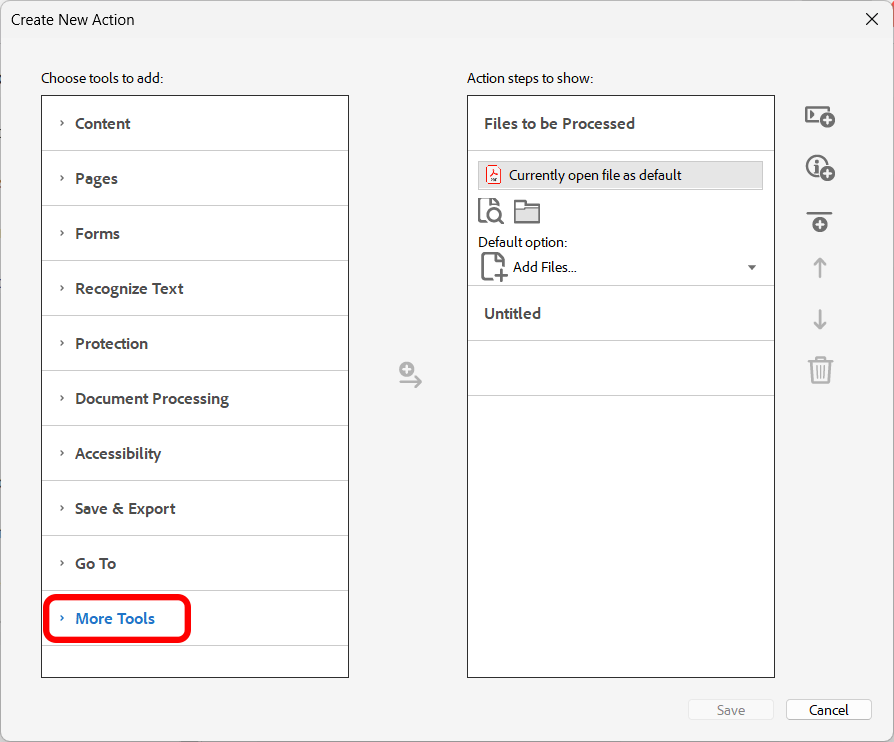
Task: Click the Add Instructions icon
Action: 820,168
